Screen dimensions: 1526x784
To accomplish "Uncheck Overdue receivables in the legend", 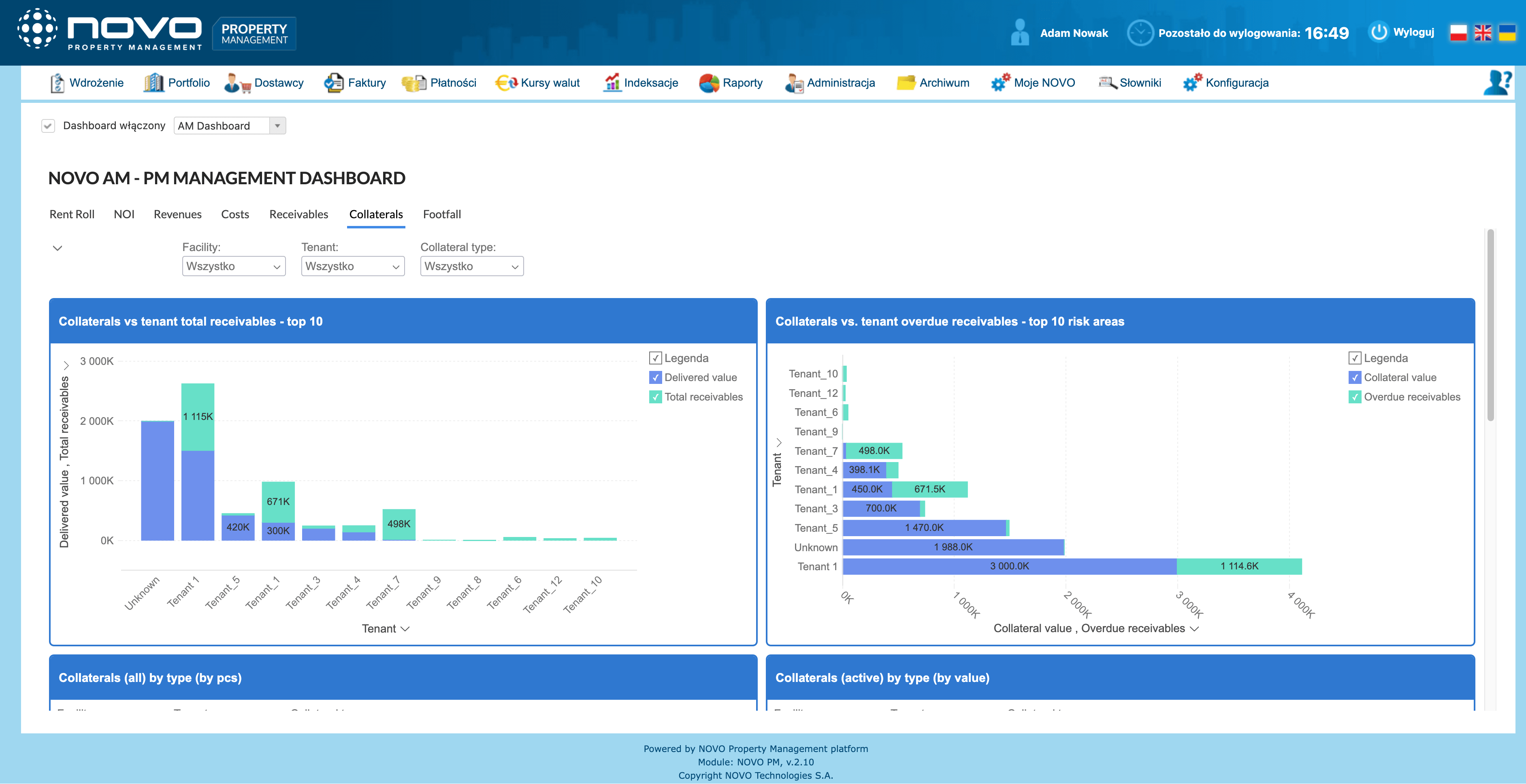I will tap(1354, 397).
